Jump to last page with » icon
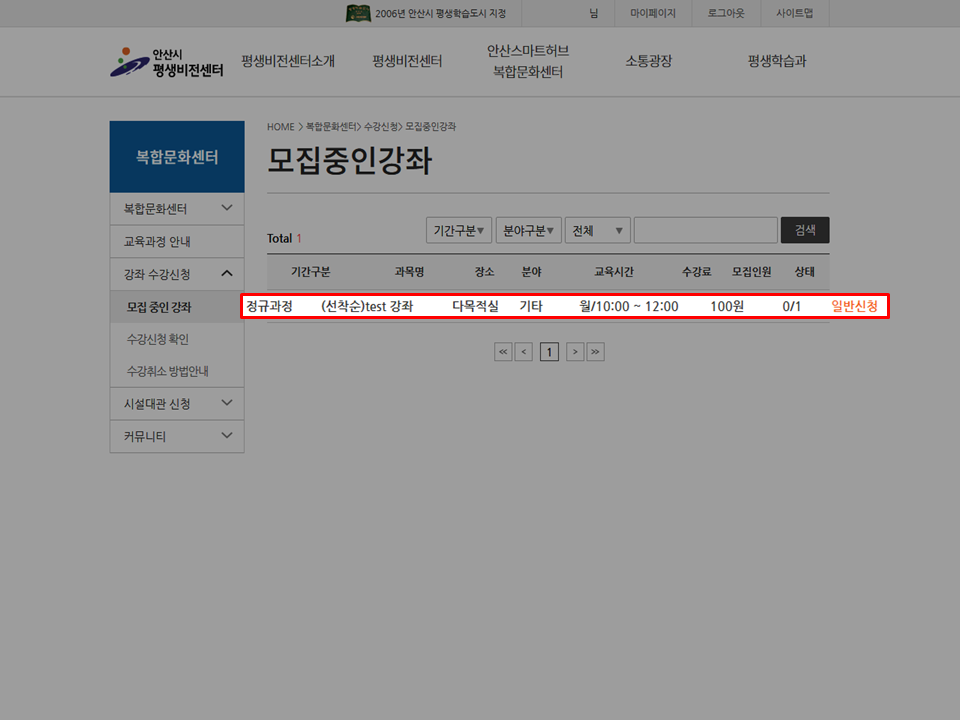Image resolution: width=960 pixels, height=720 pixels. click(595, 351)
